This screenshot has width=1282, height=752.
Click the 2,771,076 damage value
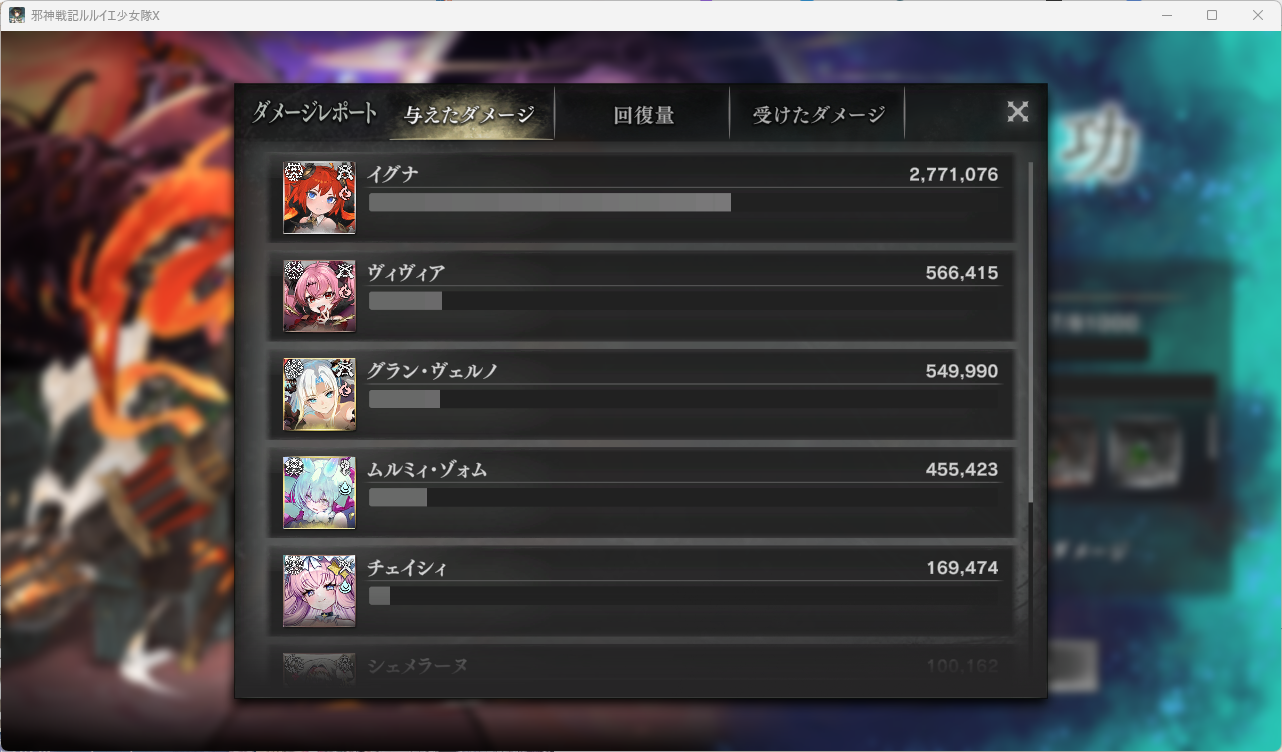953,174
